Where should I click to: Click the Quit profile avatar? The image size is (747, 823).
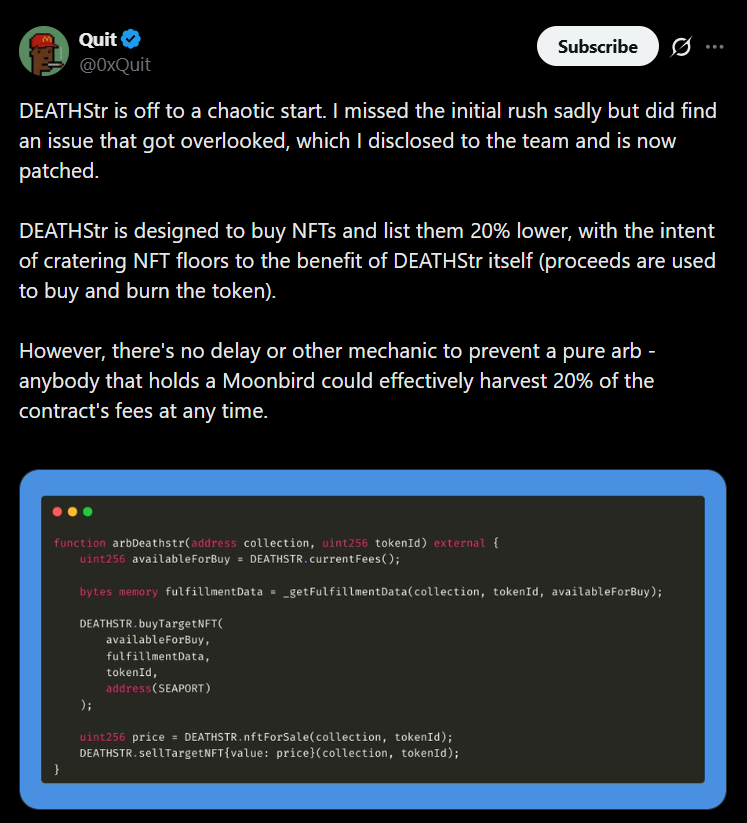44,50
